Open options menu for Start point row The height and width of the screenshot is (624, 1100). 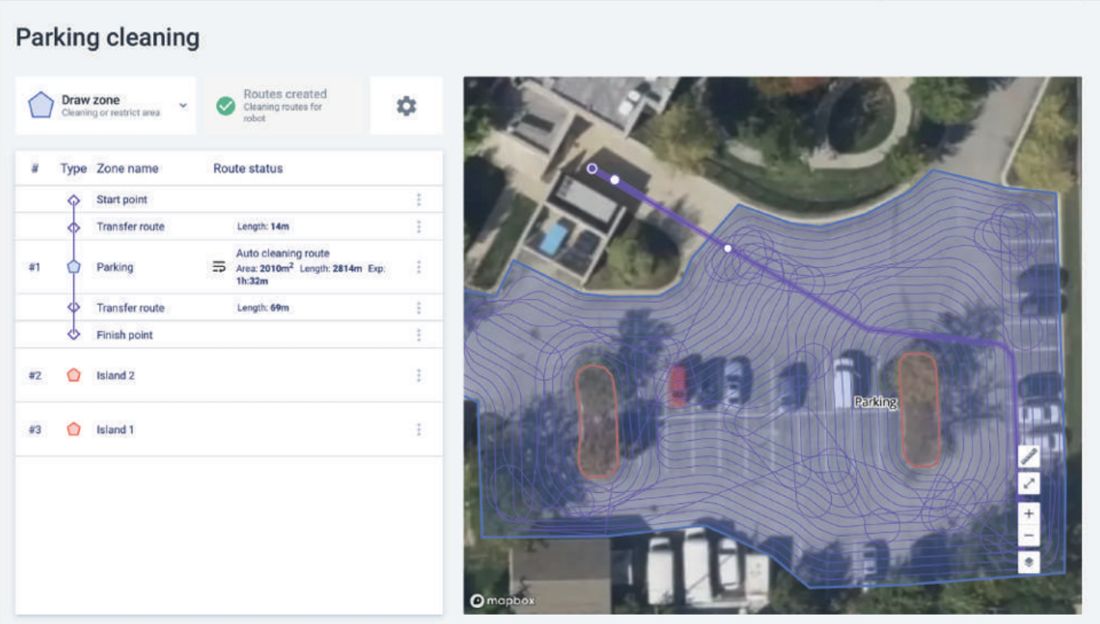(x=419, y=199)
